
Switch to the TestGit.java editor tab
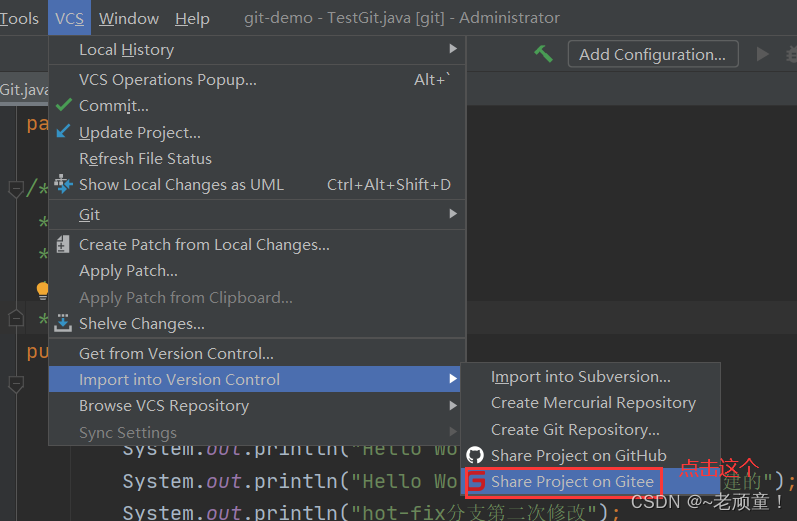pos(24,89)
